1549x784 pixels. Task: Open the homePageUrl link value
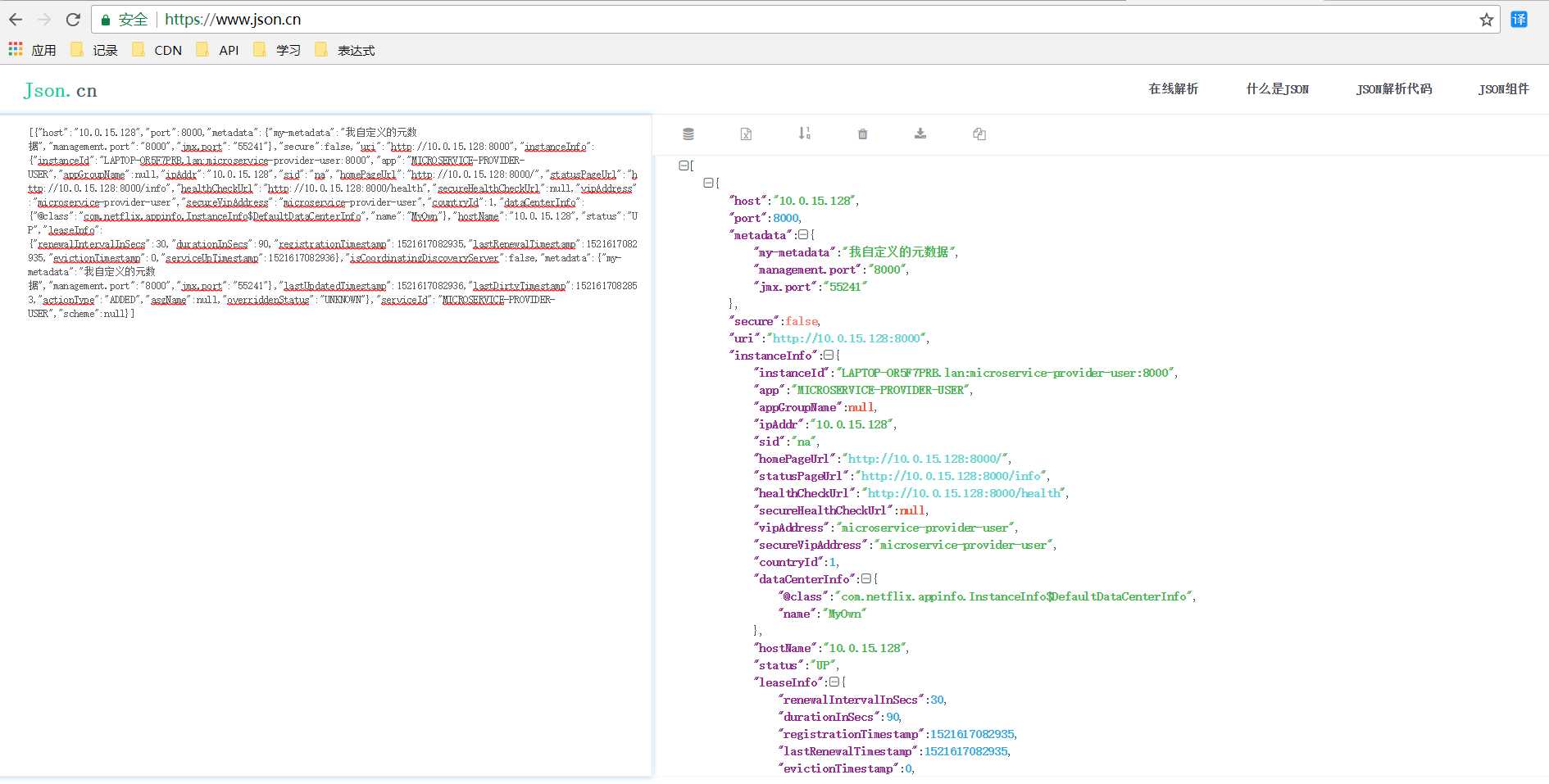click(924, 459)
